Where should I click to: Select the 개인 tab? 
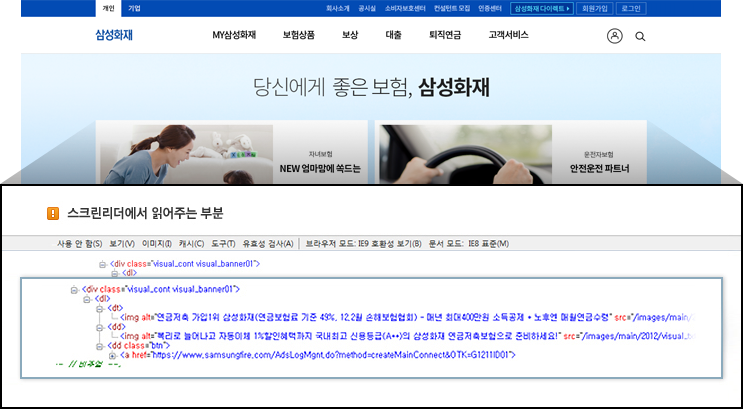[x=109, y=9]
